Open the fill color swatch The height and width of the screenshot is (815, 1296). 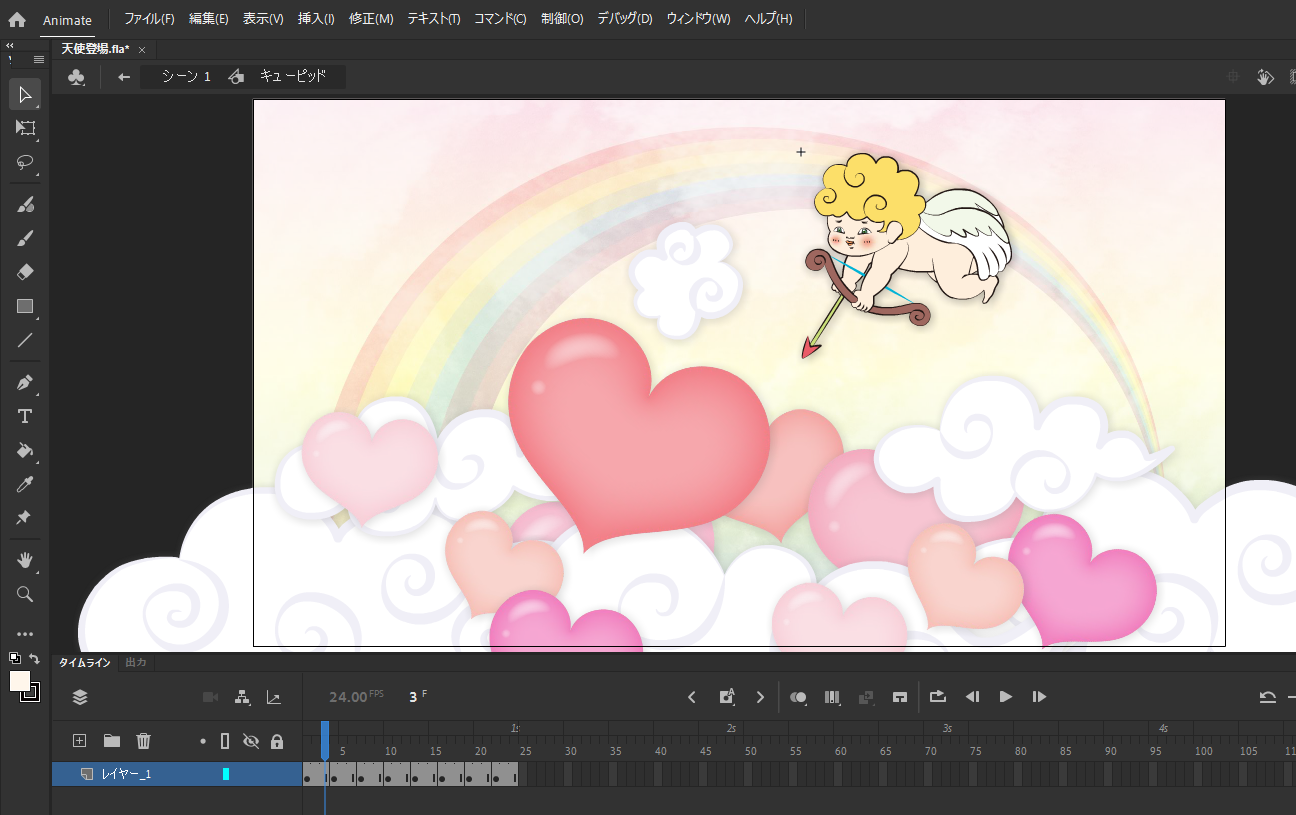tap(20, 681)
